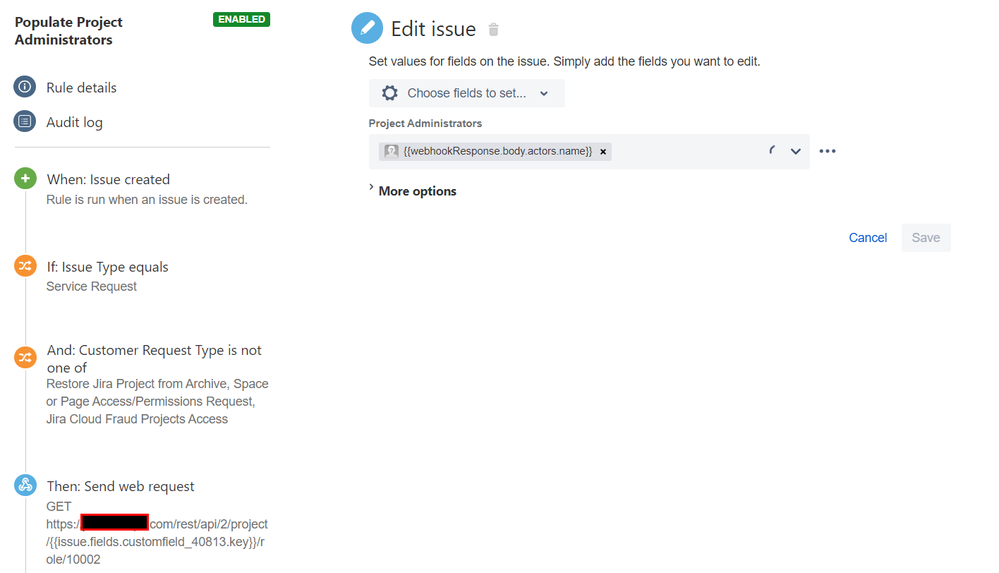Click 'Rule is run when an issue is created.' text
999x573 pixels.
coord(147,199)
